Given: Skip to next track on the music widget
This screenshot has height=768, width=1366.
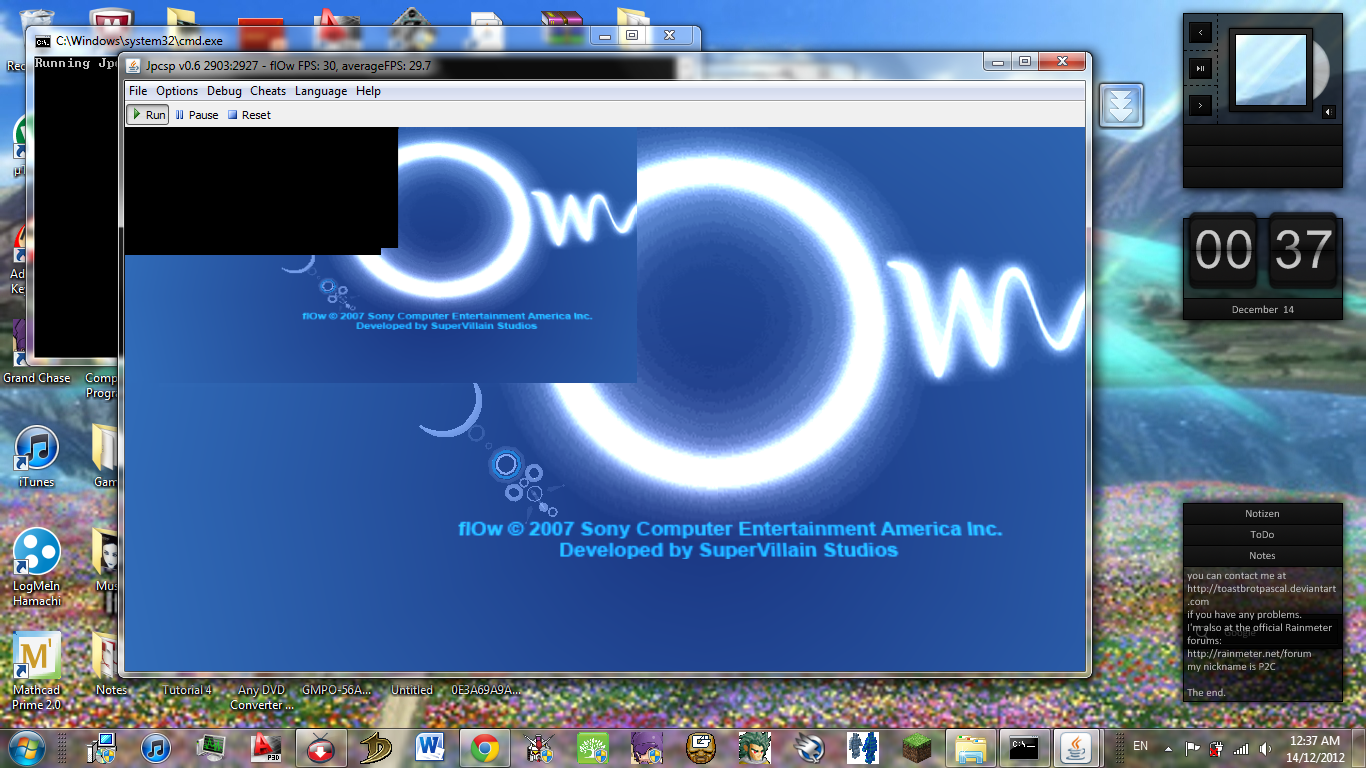Looking at the screenshot, I should pos(1201,104).
